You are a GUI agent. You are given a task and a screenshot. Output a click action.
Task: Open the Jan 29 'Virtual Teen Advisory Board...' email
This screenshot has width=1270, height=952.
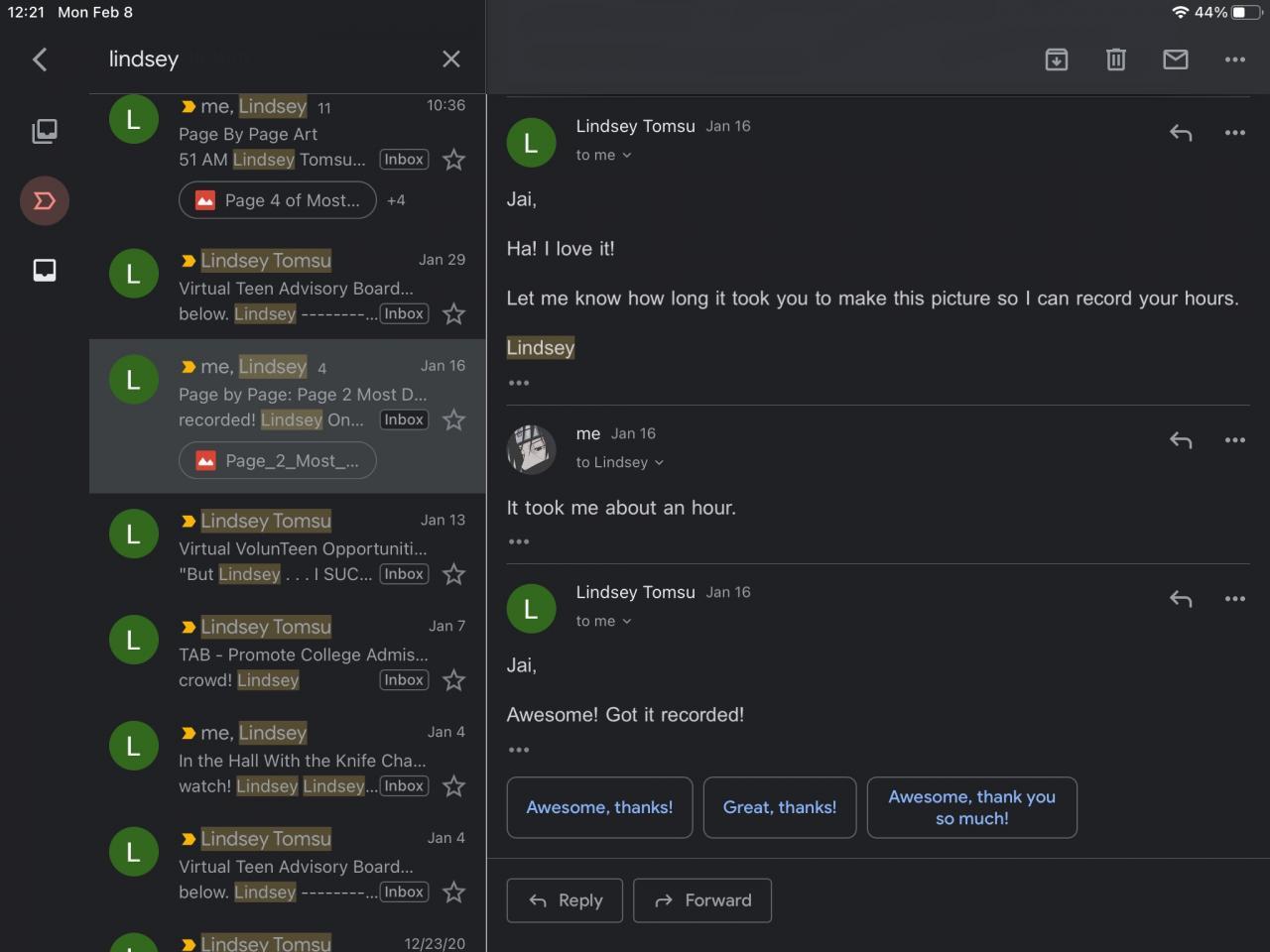pos(288,288)
